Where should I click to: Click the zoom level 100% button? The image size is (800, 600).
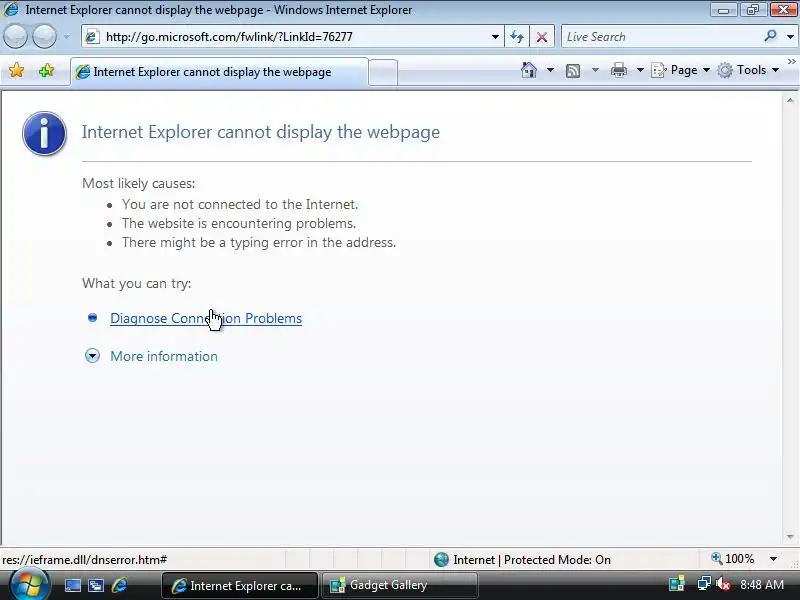tap(733, 559)
